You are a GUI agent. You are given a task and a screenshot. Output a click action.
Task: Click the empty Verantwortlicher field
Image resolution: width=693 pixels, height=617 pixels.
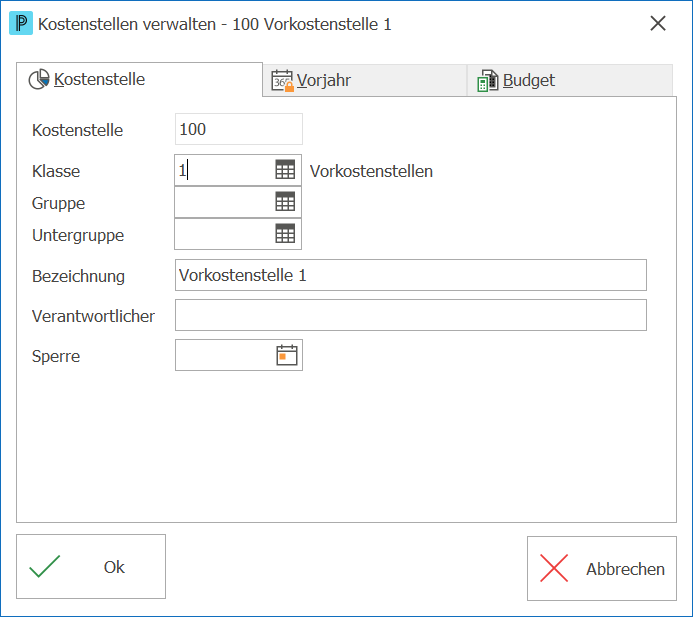(x=411, y=315)
